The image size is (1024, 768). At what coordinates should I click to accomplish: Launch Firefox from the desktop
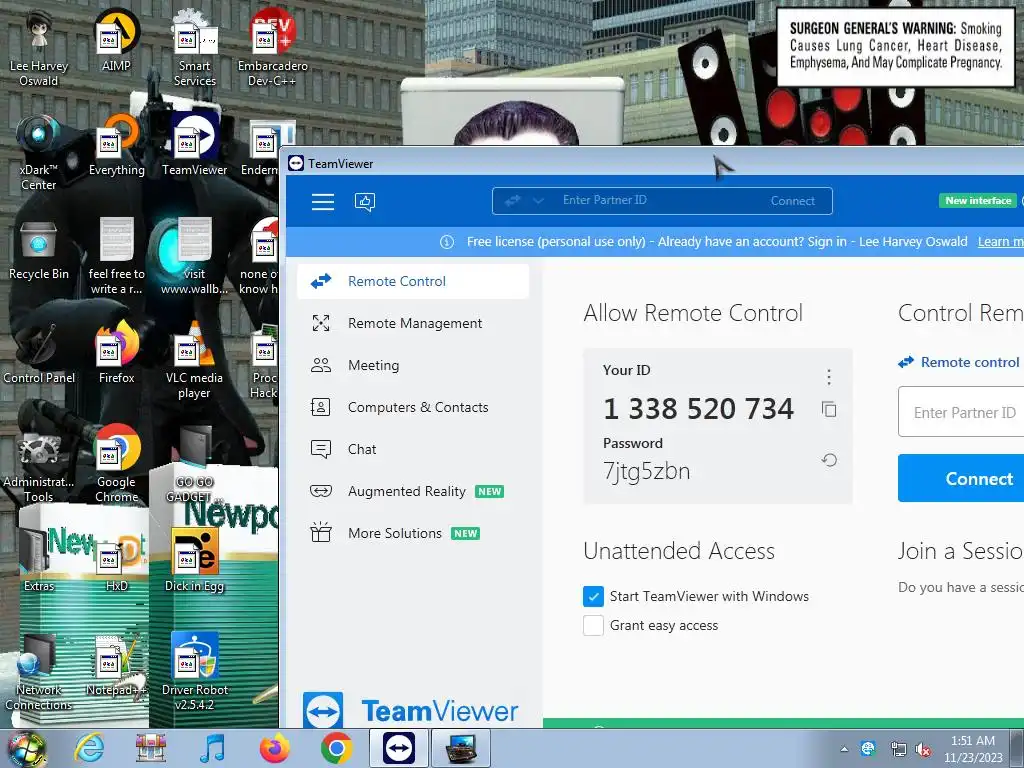(116, 353)
